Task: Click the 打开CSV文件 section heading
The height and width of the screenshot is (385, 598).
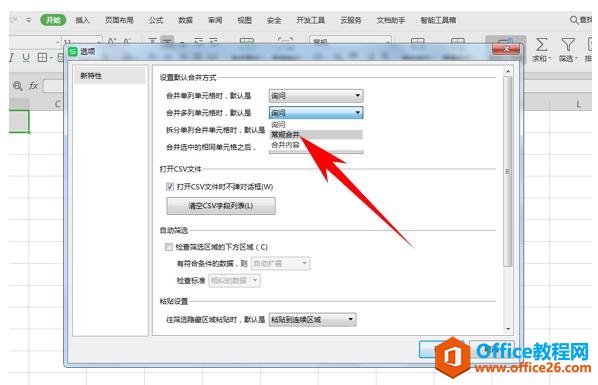Action: tap(180, 169)
